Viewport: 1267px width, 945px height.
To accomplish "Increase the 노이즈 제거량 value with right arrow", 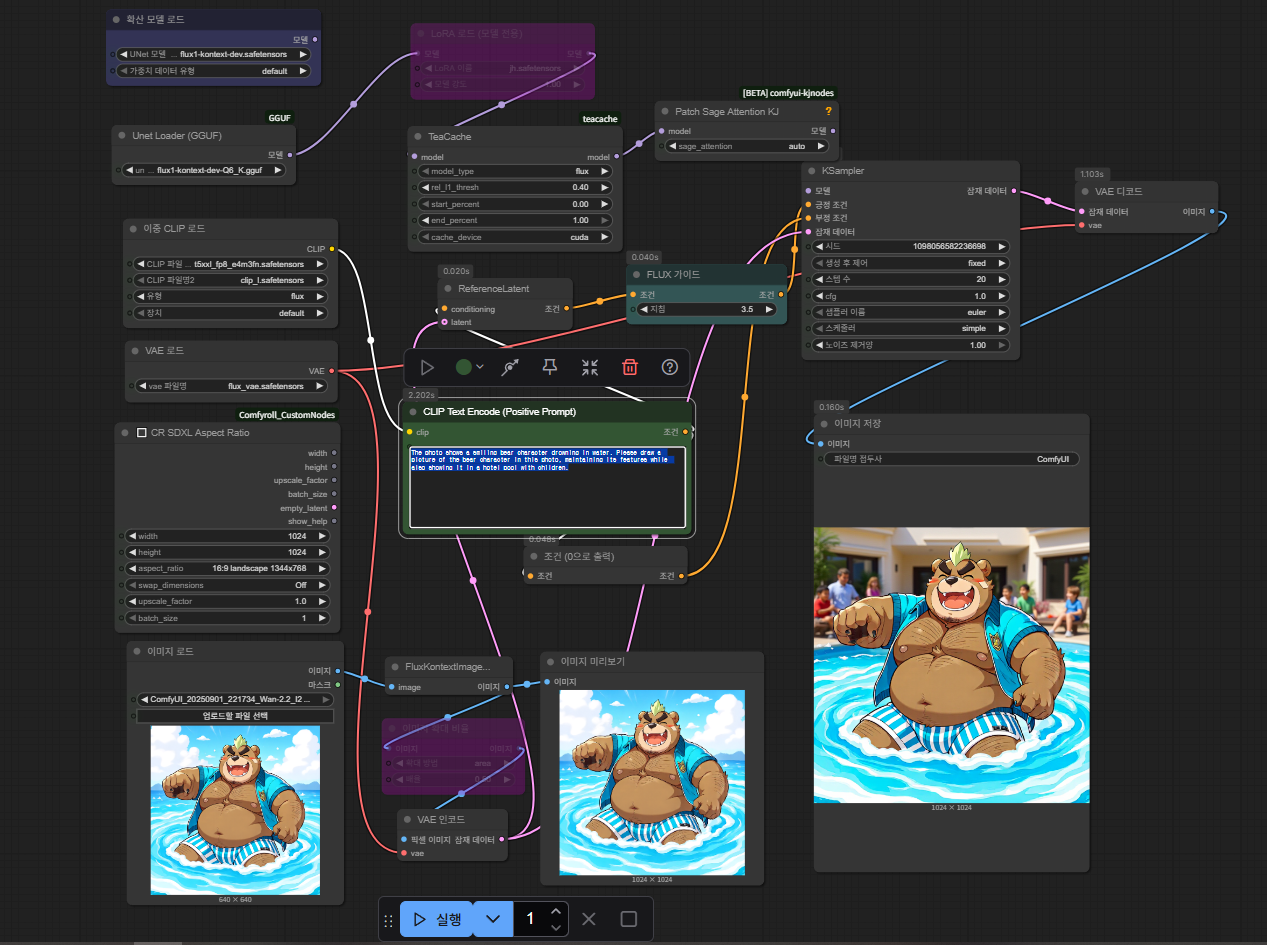I will click(1001, 345).
